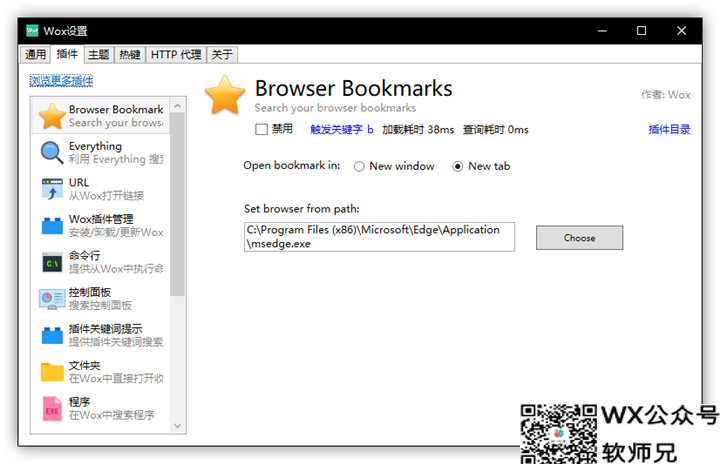
Task: Open the 浏览更多插件 link
Action: tap(61, 81)
